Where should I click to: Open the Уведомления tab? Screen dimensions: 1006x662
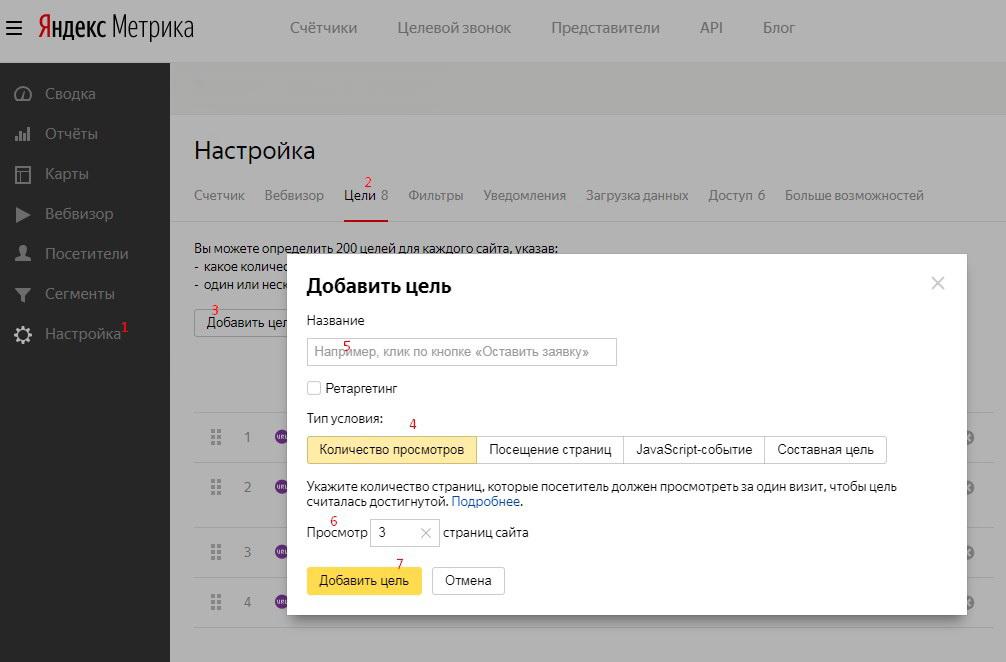click(524, 196)
